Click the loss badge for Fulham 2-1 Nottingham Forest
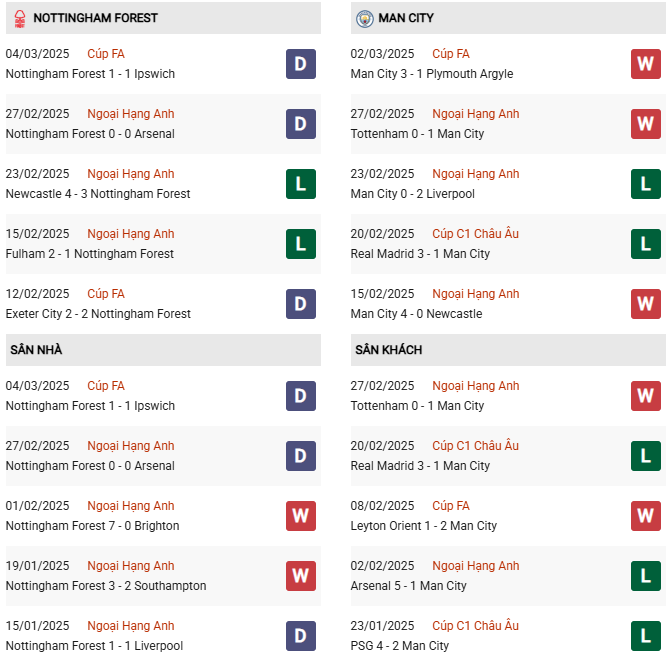666x659 pixels. tap(300, 244)
